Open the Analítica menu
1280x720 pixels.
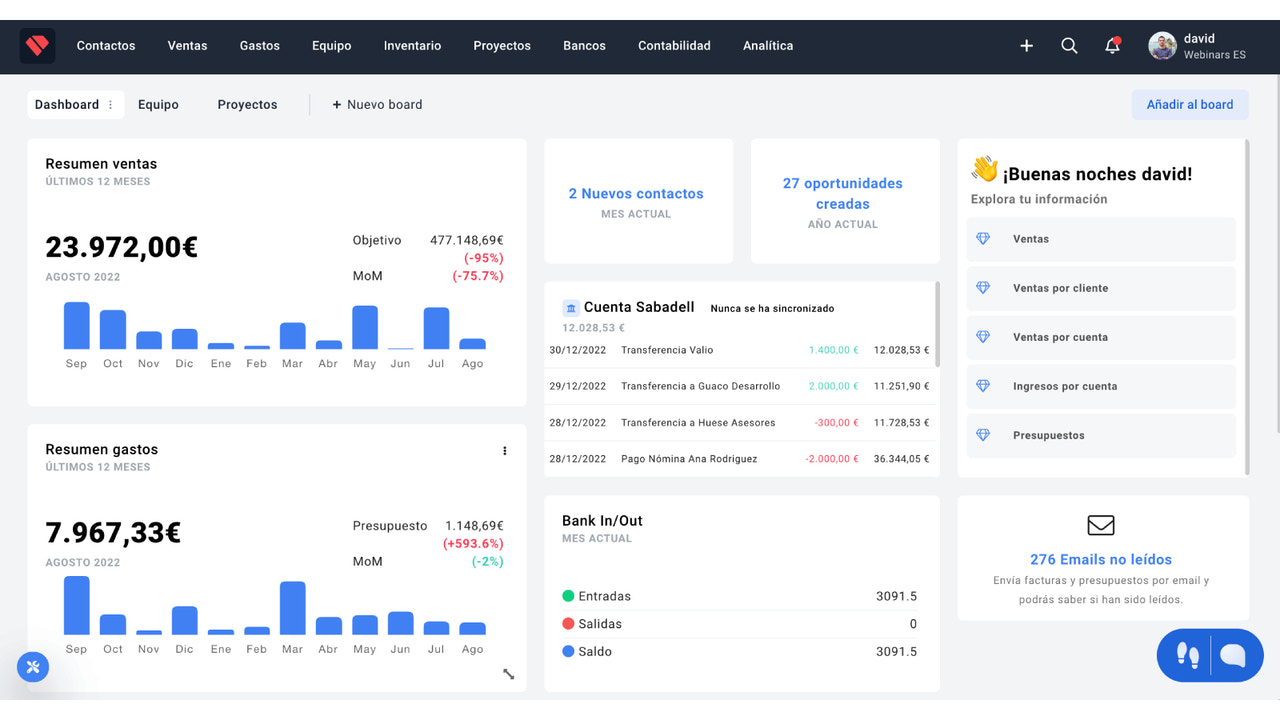pos(768,46)
